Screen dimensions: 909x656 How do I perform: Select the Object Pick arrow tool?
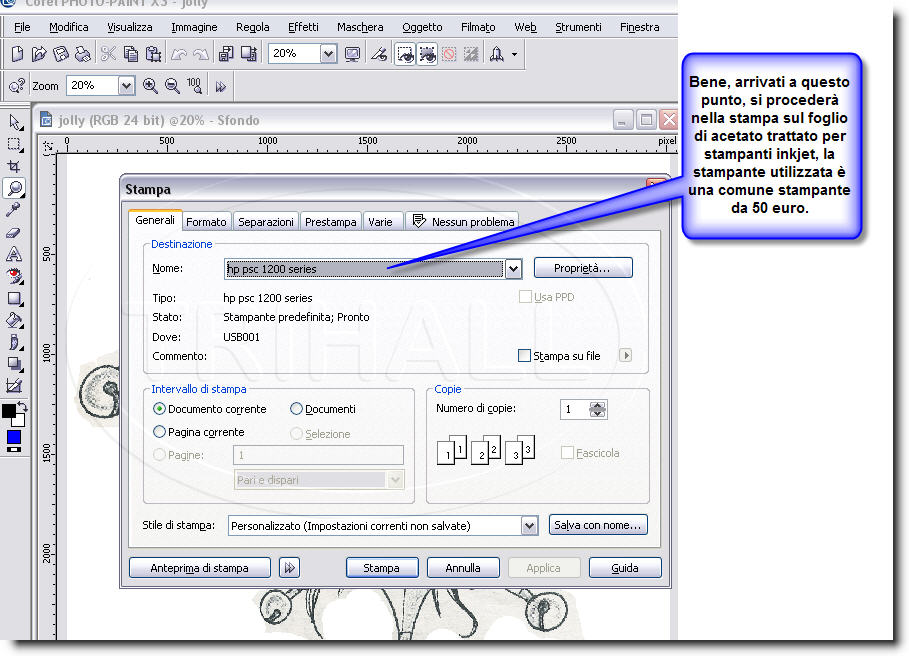point(14,122)
